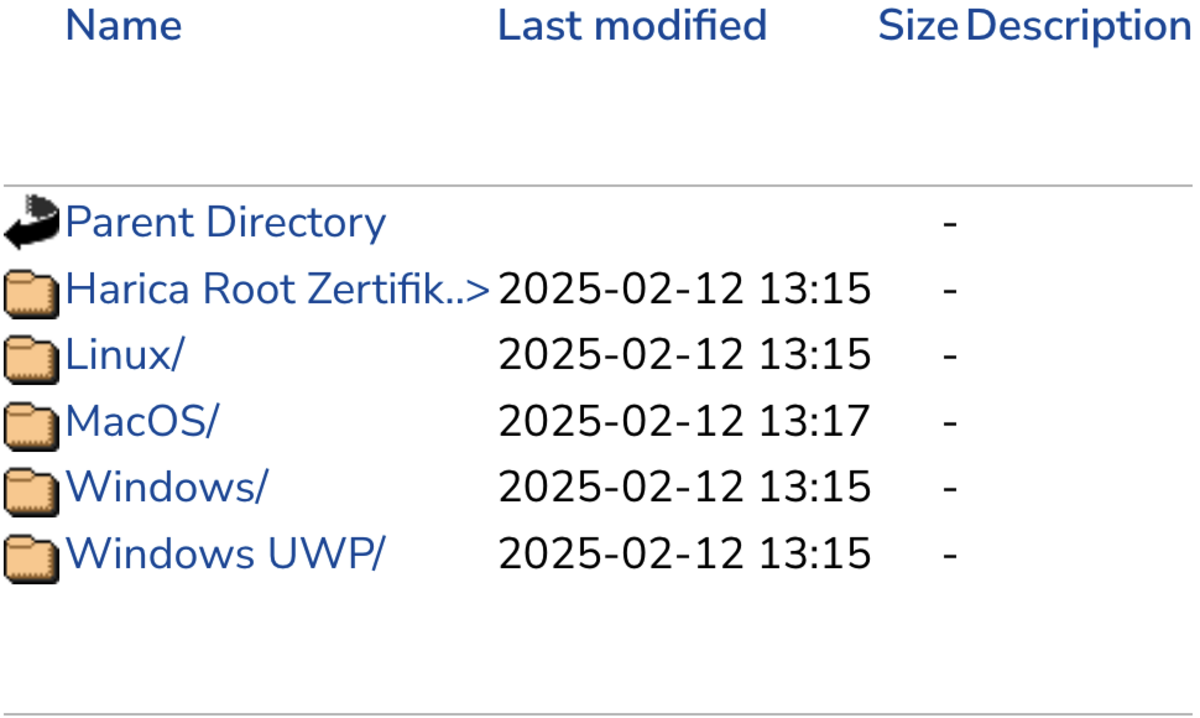Click the size dash in Windows UWP row
The height and width of the screenshot is (718, 1200).
950,554
